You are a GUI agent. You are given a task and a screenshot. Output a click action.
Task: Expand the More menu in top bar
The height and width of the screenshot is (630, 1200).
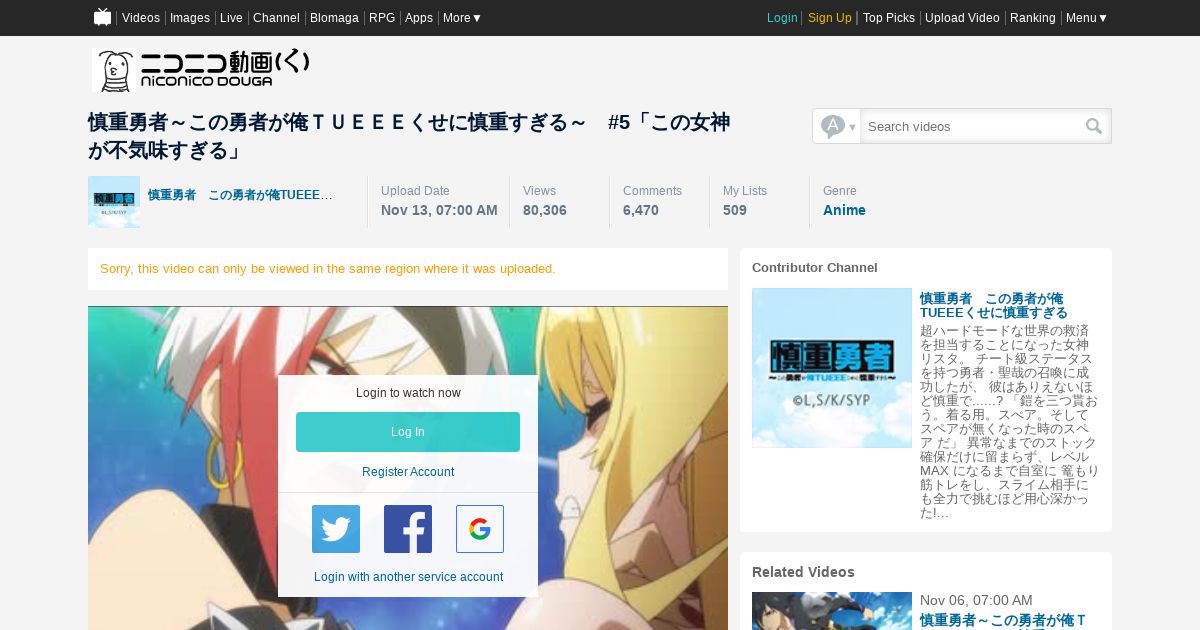point(462,18)
